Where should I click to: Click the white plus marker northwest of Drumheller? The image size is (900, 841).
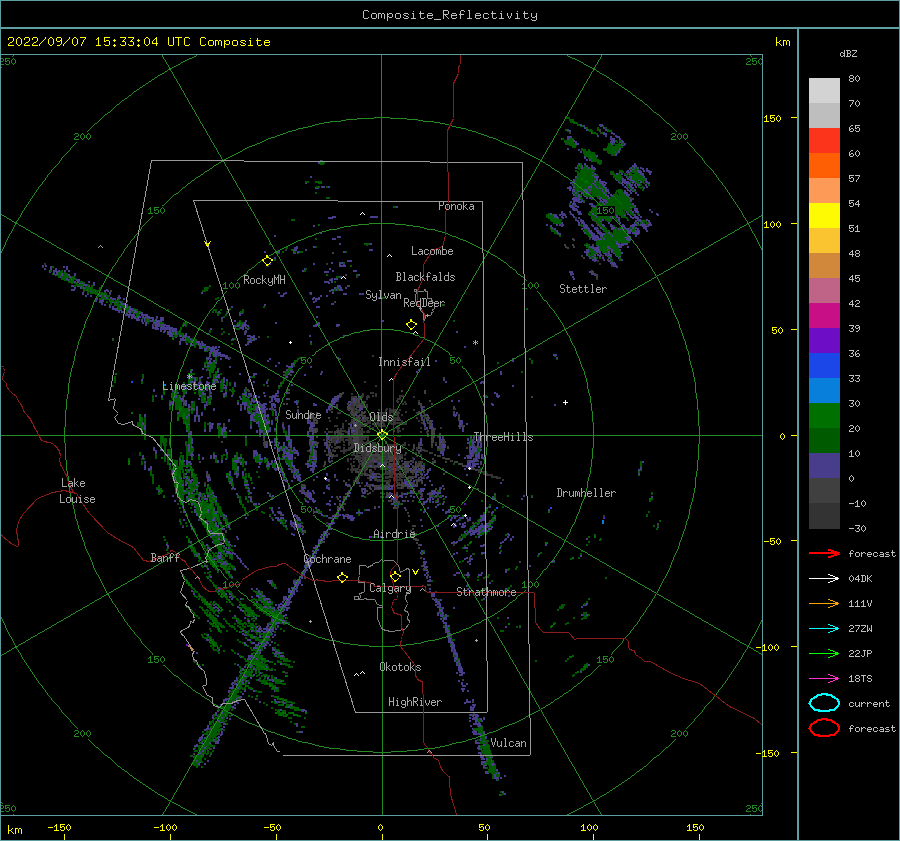[x=565, y=402]
